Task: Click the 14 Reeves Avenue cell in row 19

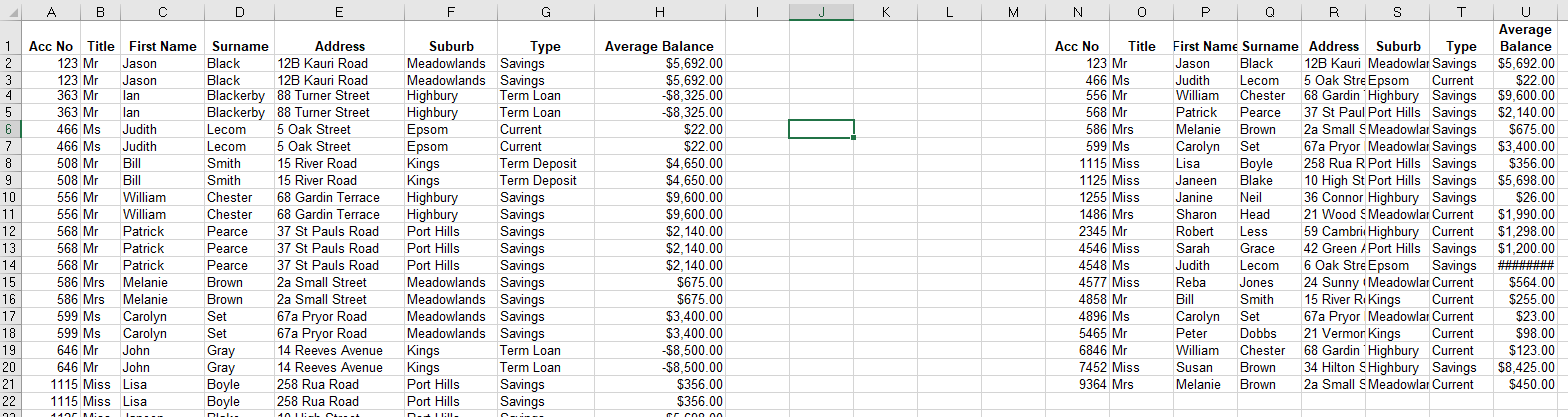Action: [339, 350]
